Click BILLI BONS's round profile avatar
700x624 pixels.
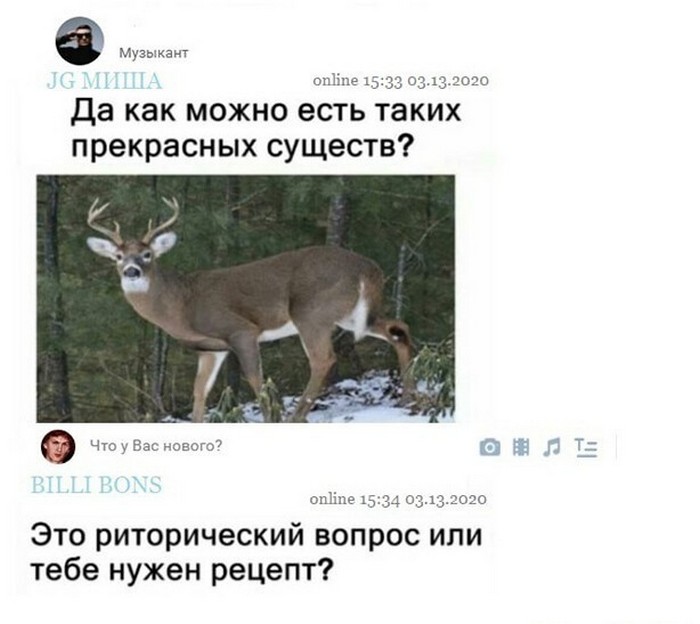click(58, 446)
